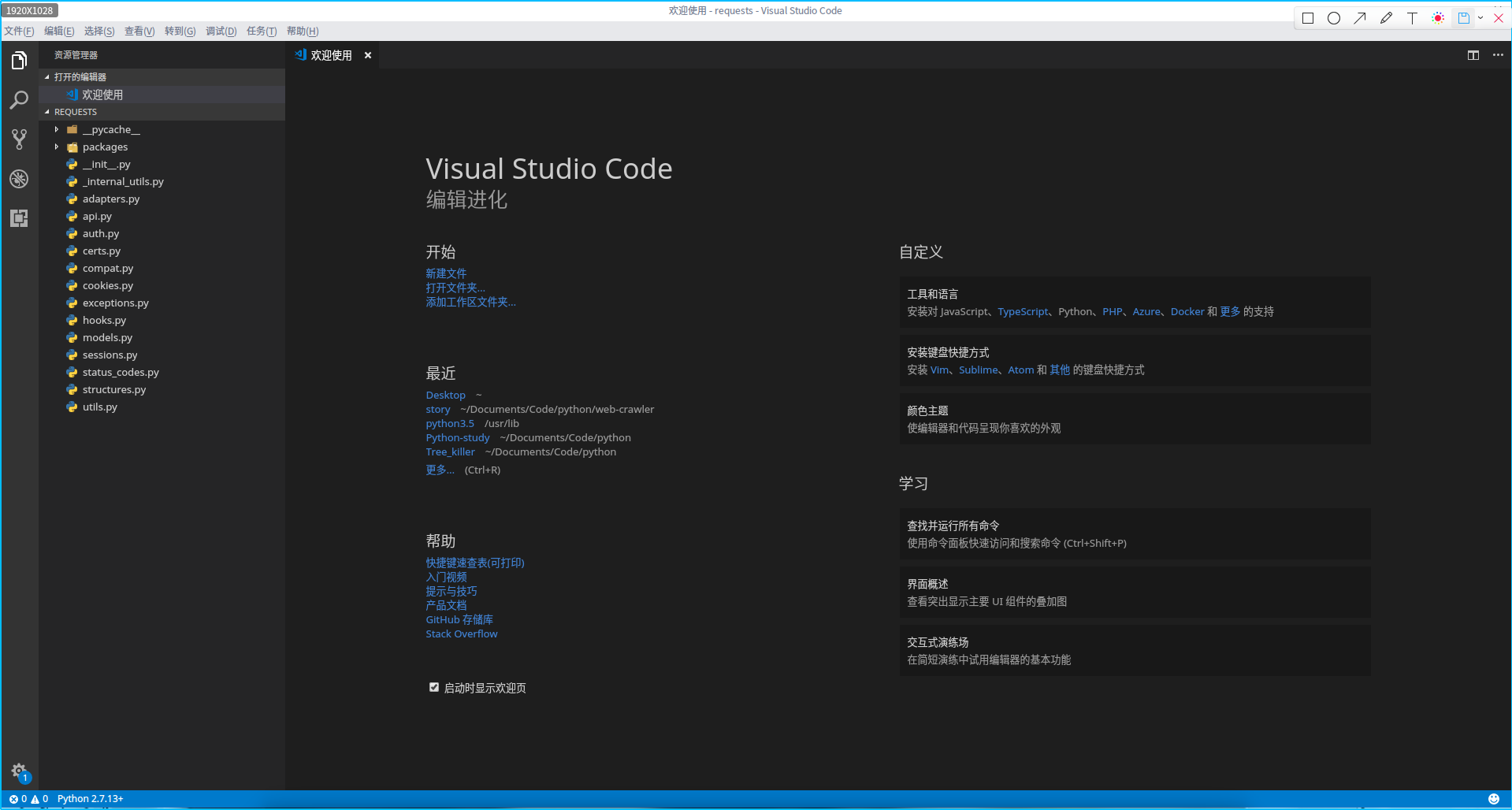Open recent Desktop folder link
1512x810 pixels.
point(445,395)
